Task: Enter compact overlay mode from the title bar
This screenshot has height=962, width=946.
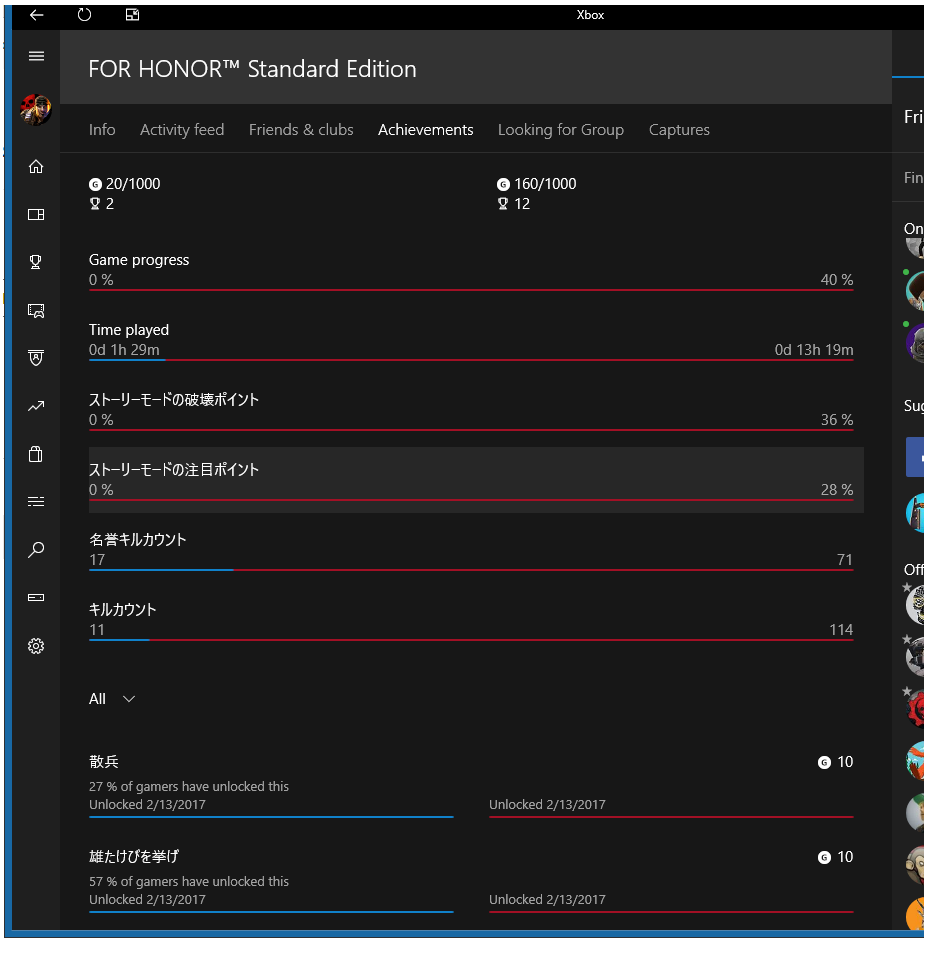Action: (131, 15)
